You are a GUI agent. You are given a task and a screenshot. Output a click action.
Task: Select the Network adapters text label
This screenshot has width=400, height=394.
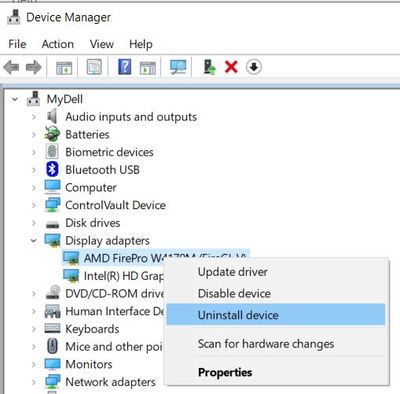[x=110, y=382]
